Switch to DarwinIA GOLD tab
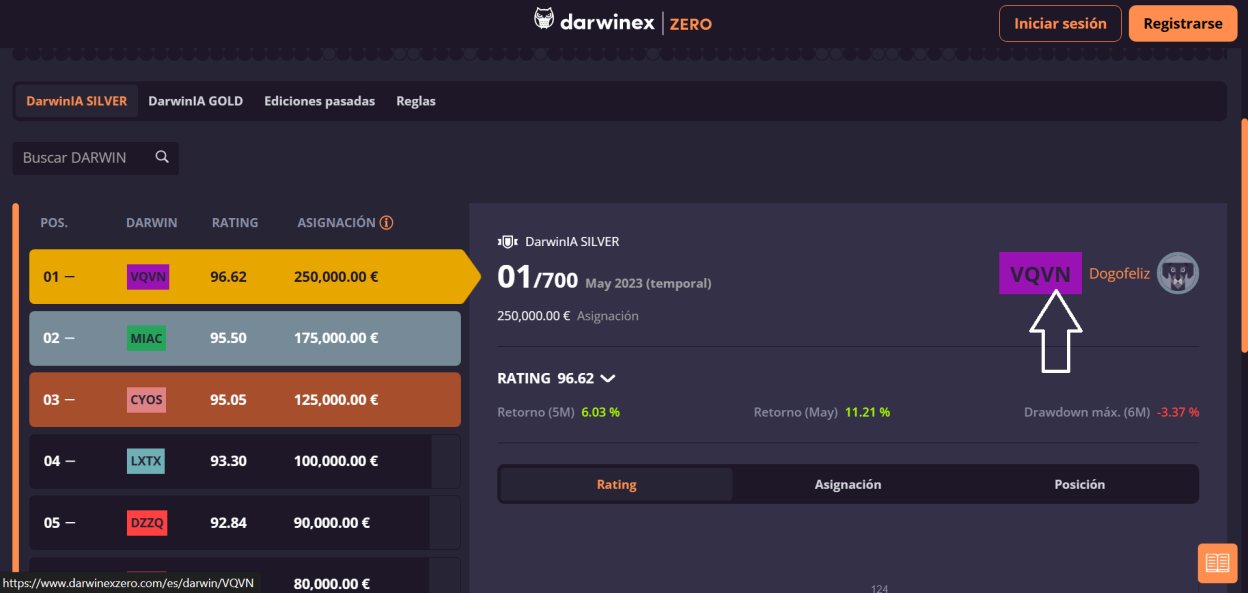The height and width of the screenshot is (593, 1248). coord(196,101)
